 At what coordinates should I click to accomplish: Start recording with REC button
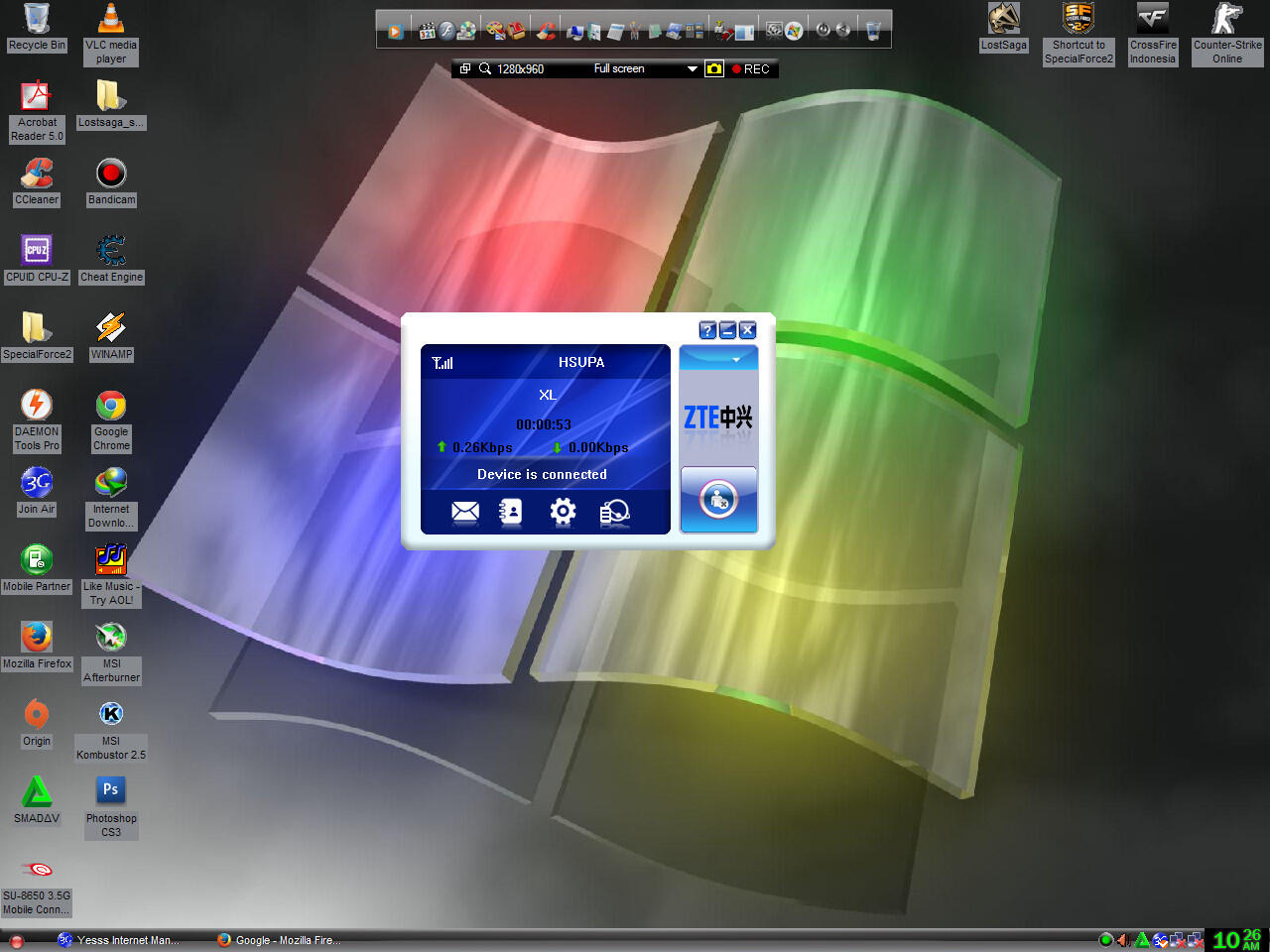click(x=751, y=68)
